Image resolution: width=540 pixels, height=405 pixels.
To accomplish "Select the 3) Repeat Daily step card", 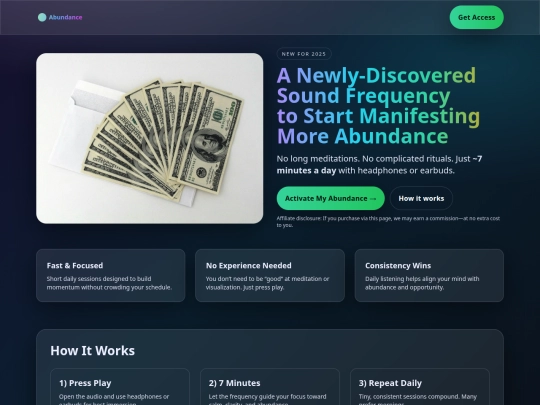I will coord(420,387).
